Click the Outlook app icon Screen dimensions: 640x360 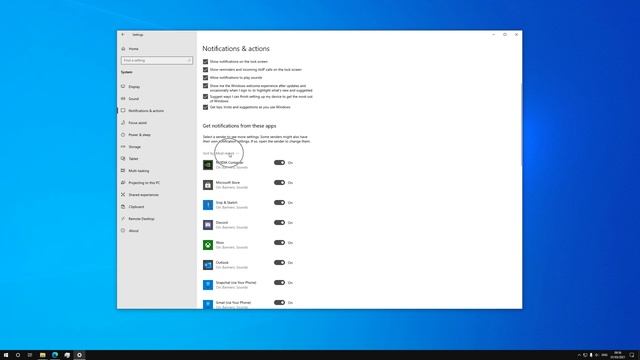tap(208, 265)
